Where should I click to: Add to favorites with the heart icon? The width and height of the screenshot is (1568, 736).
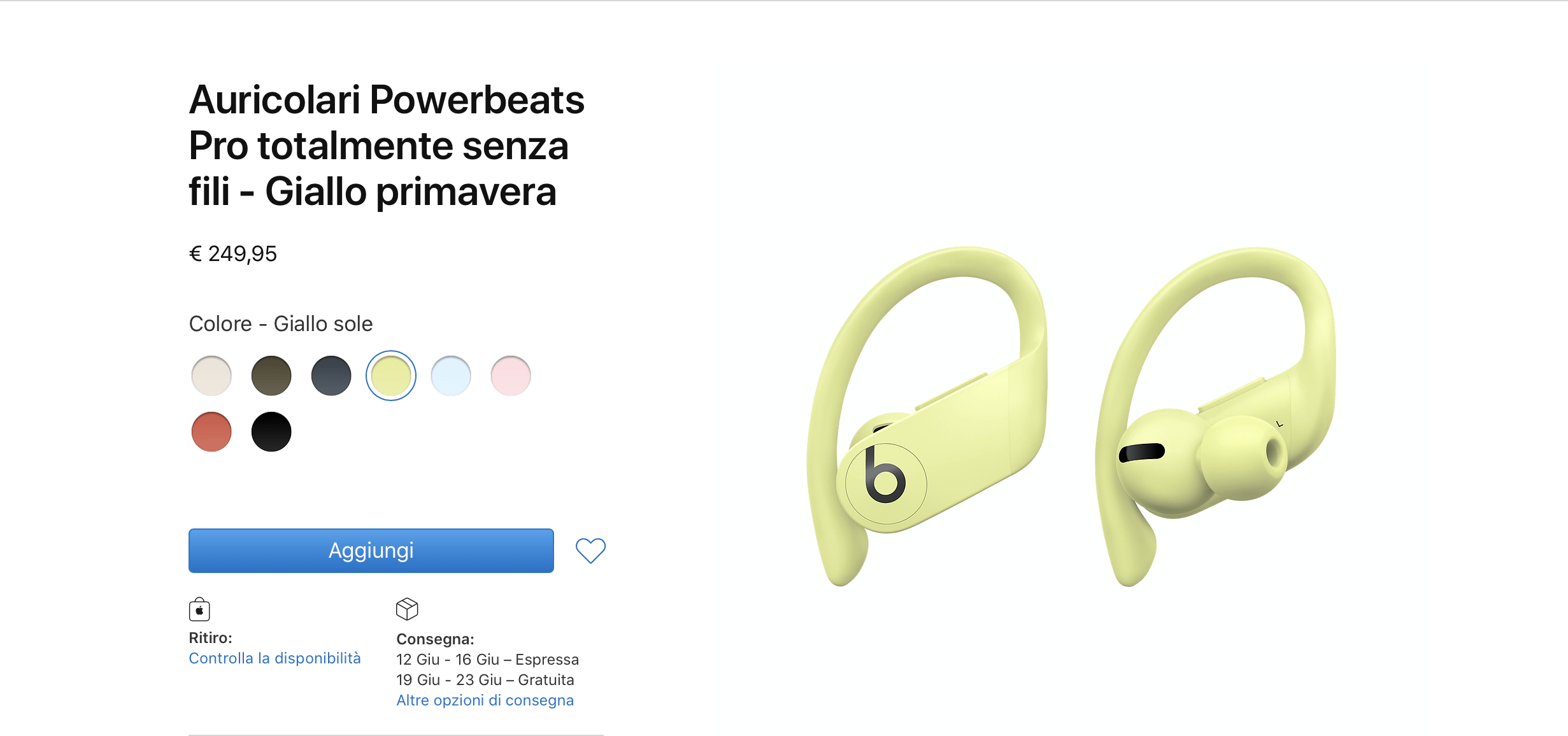coord(590,551)
